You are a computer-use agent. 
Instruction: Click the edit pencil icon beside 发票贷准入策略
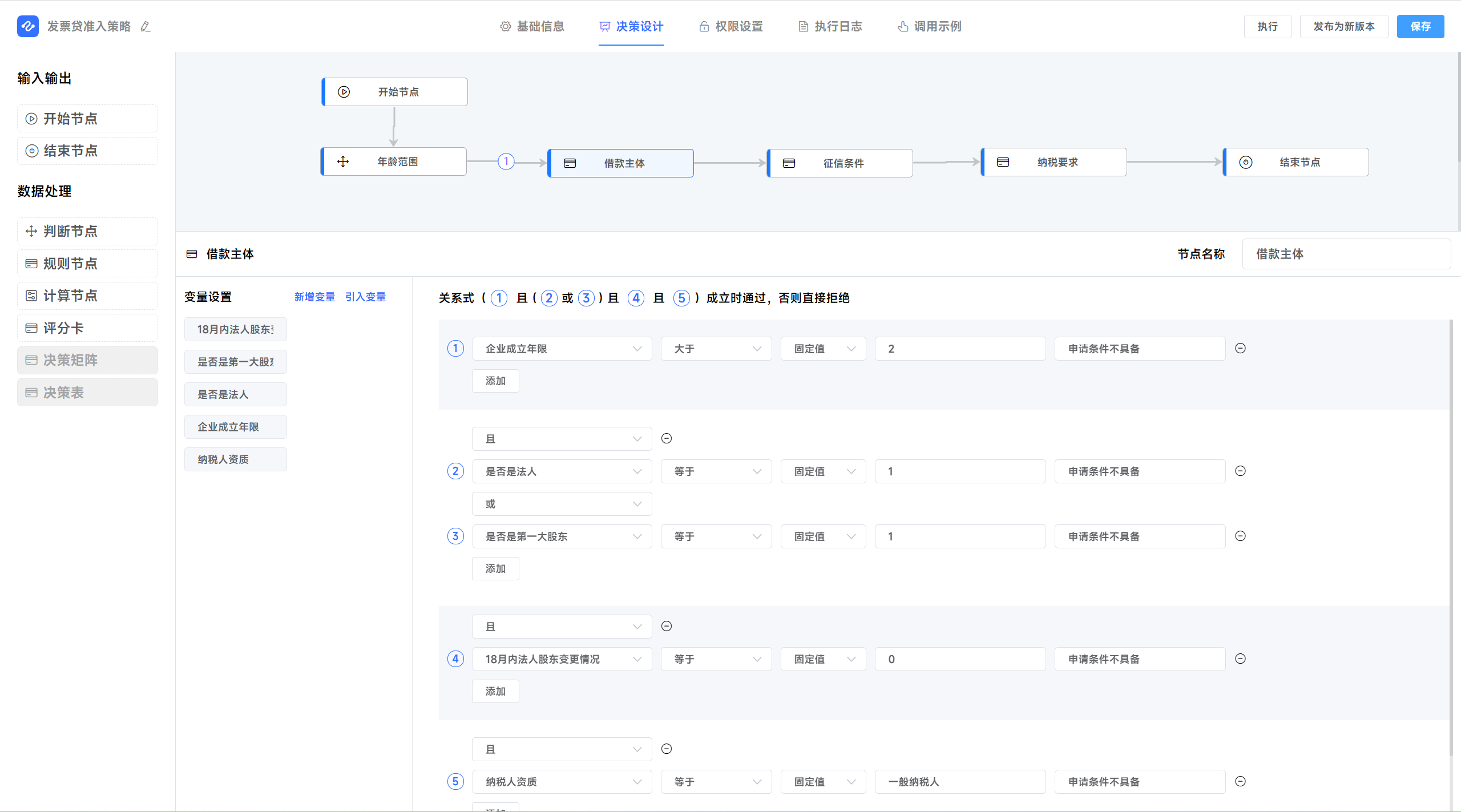(146, 26)
